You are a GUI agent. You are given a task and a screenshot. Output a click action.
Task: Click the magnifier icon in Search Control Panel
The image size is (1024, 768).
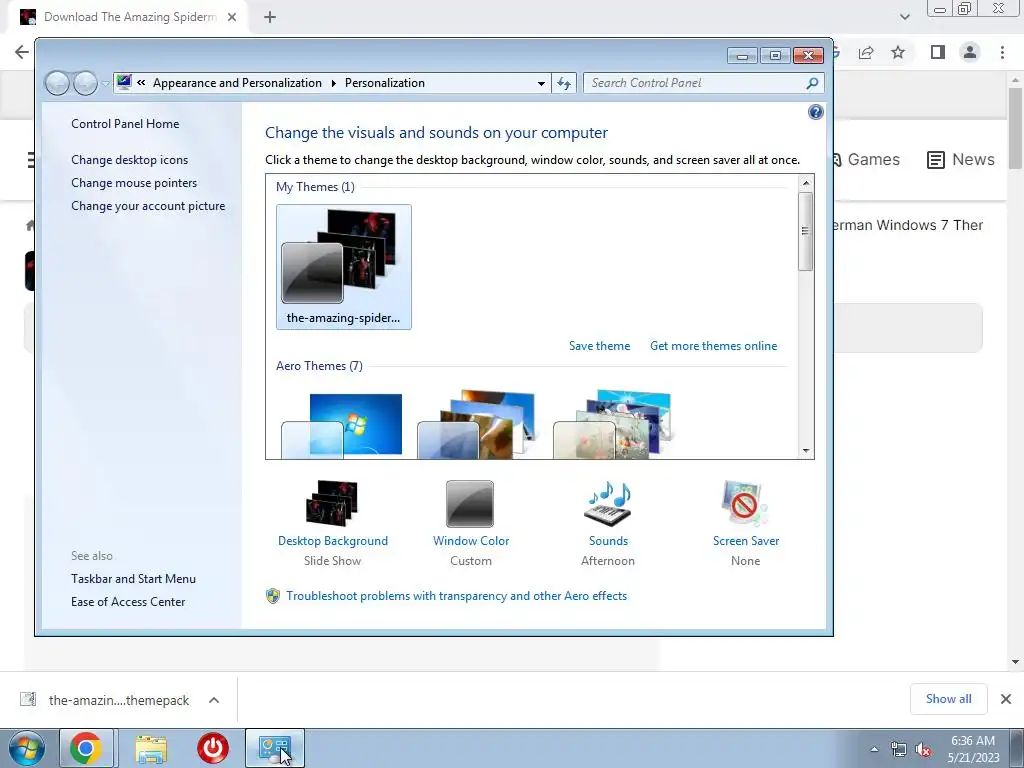pos(812,83)
